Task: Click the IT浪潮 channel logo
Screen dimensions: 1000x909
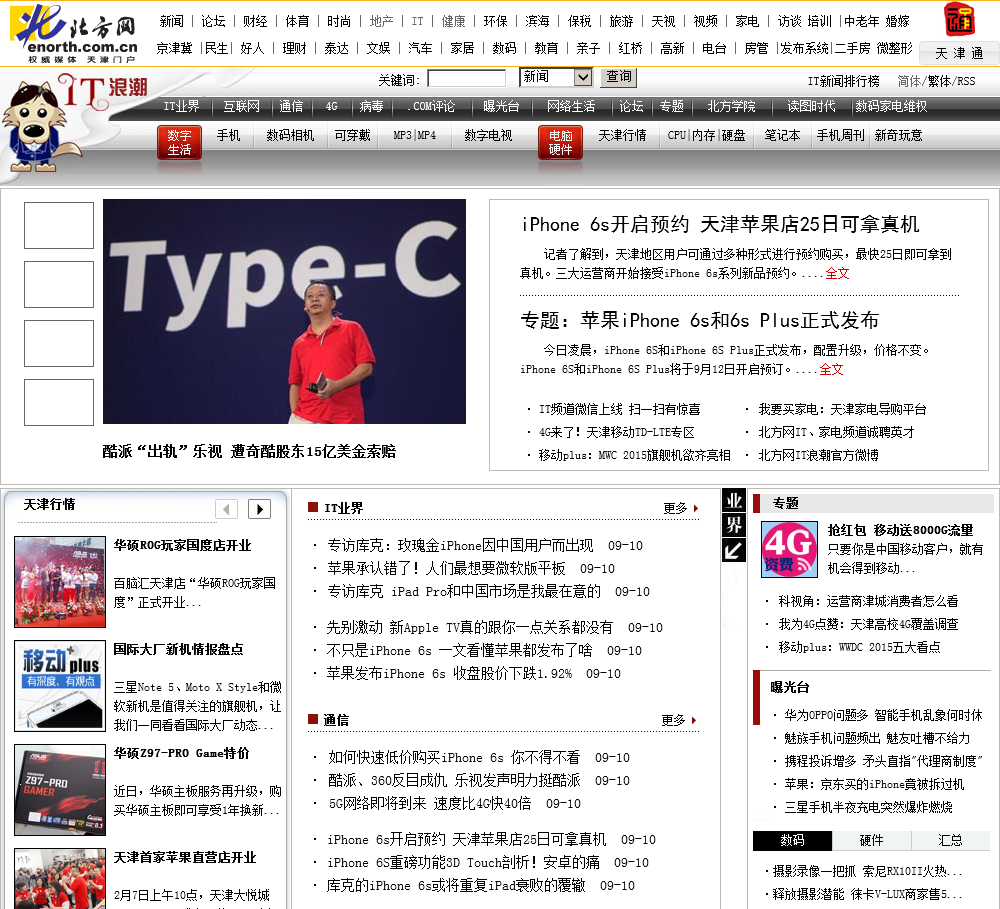Action: pos(103,90)
